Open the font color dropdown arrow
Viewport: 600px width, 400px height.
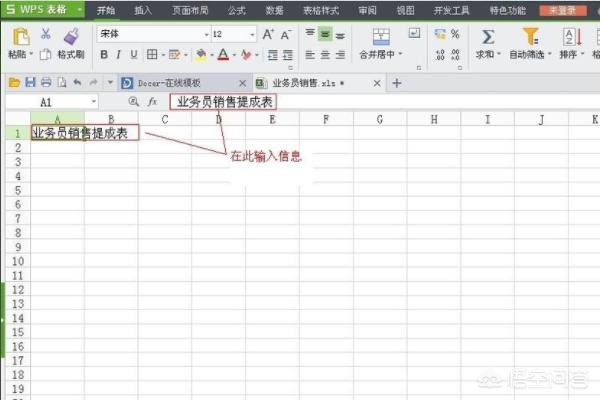click(234, 55)
